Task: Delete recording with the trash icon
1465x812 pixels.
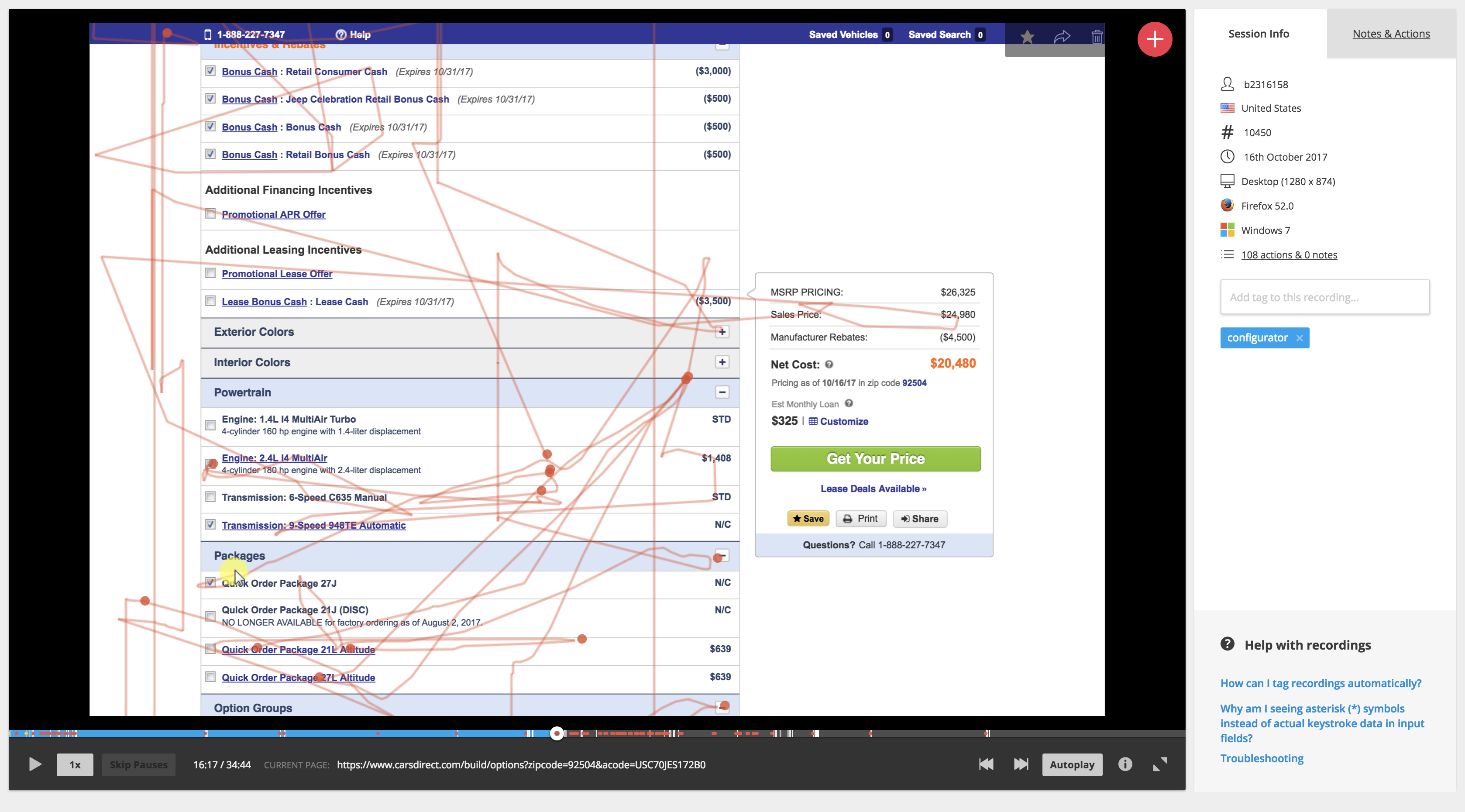Action: (x=1097, y=38)
